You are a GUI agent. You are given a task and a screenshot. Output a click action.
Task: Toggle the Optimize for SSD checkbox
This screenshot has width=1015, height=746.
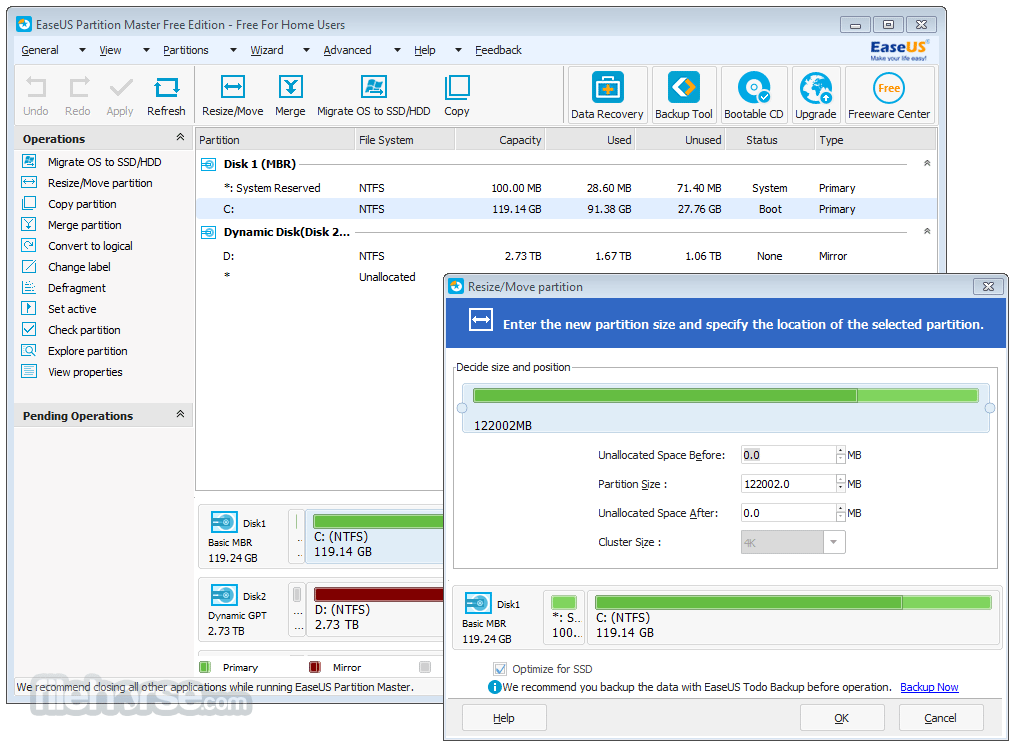[500, 669]
